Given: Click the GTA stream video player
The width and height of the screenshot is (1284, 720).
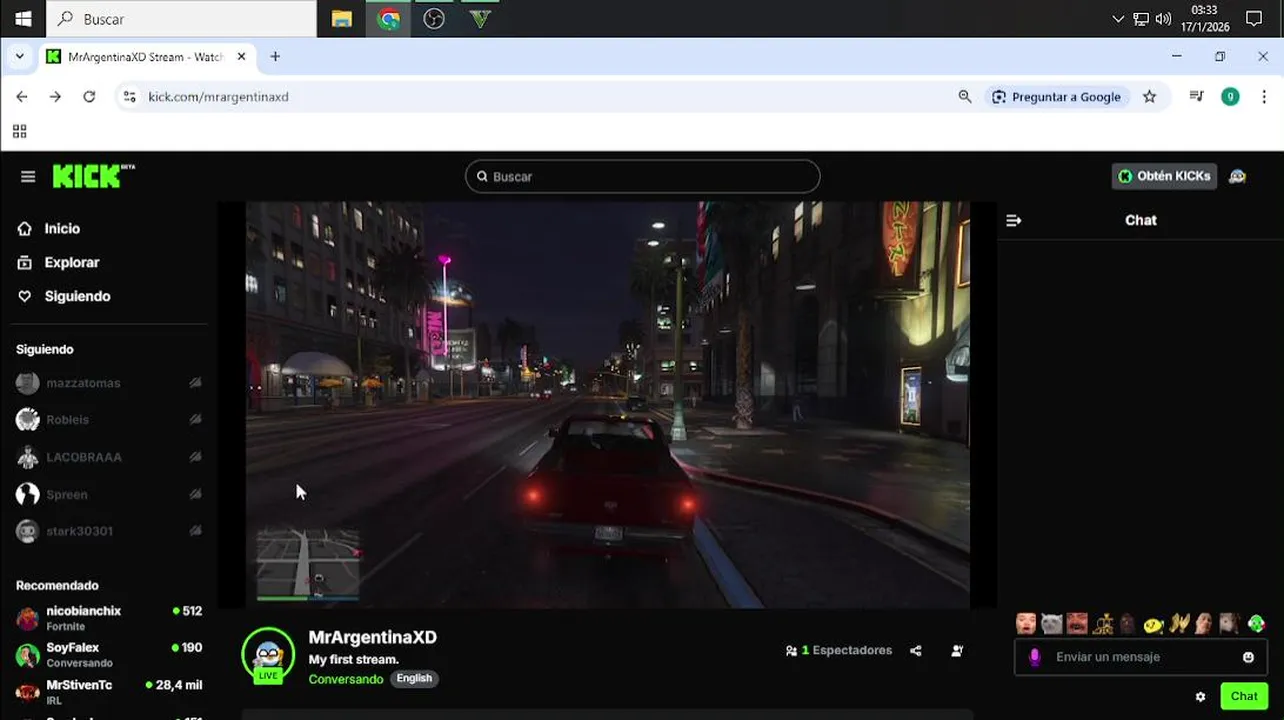Looking at the screenshot, I should click(x=608, y=404).
